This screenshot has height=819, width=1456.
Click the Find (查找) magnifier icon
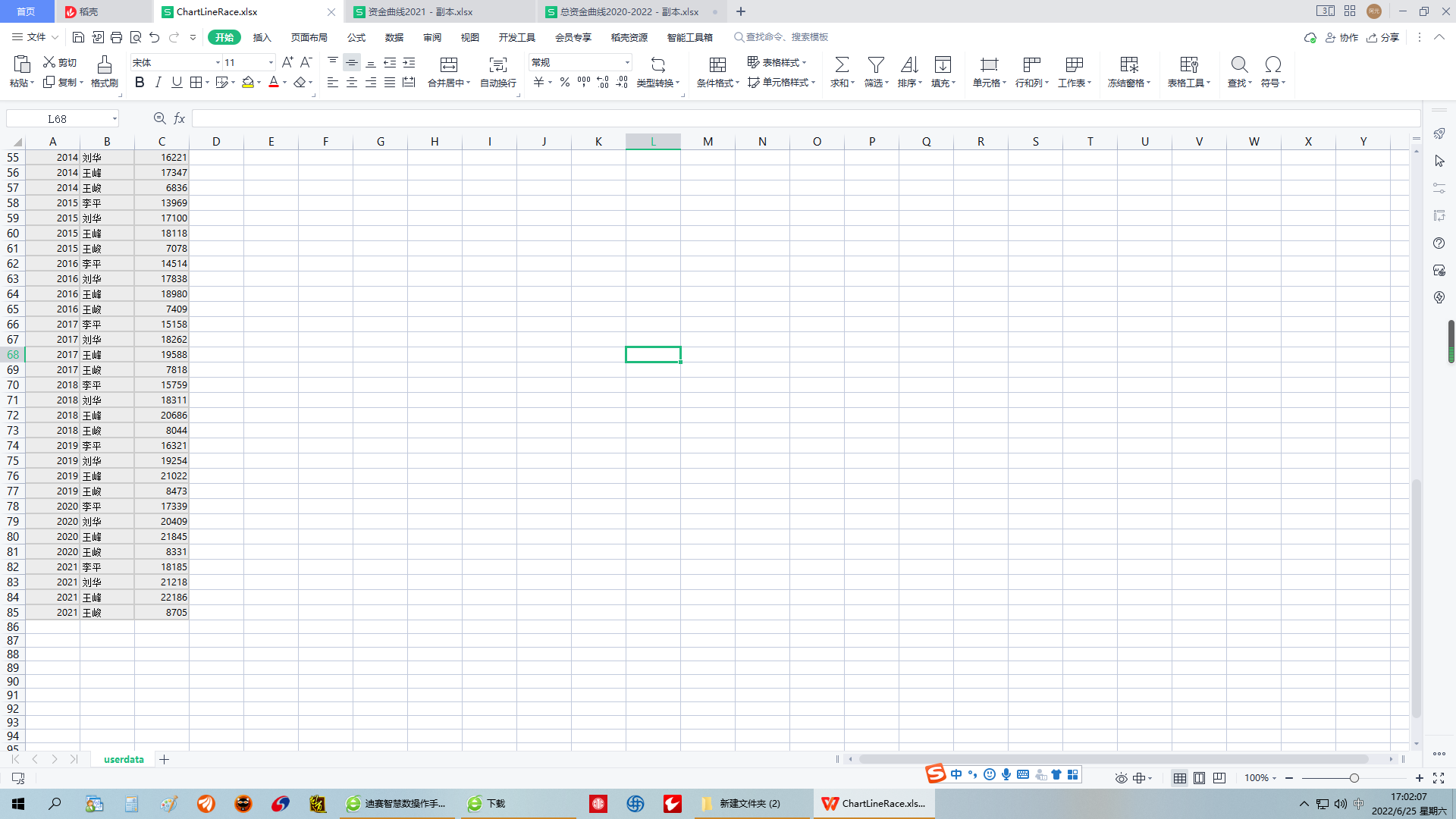(1238, 65)
